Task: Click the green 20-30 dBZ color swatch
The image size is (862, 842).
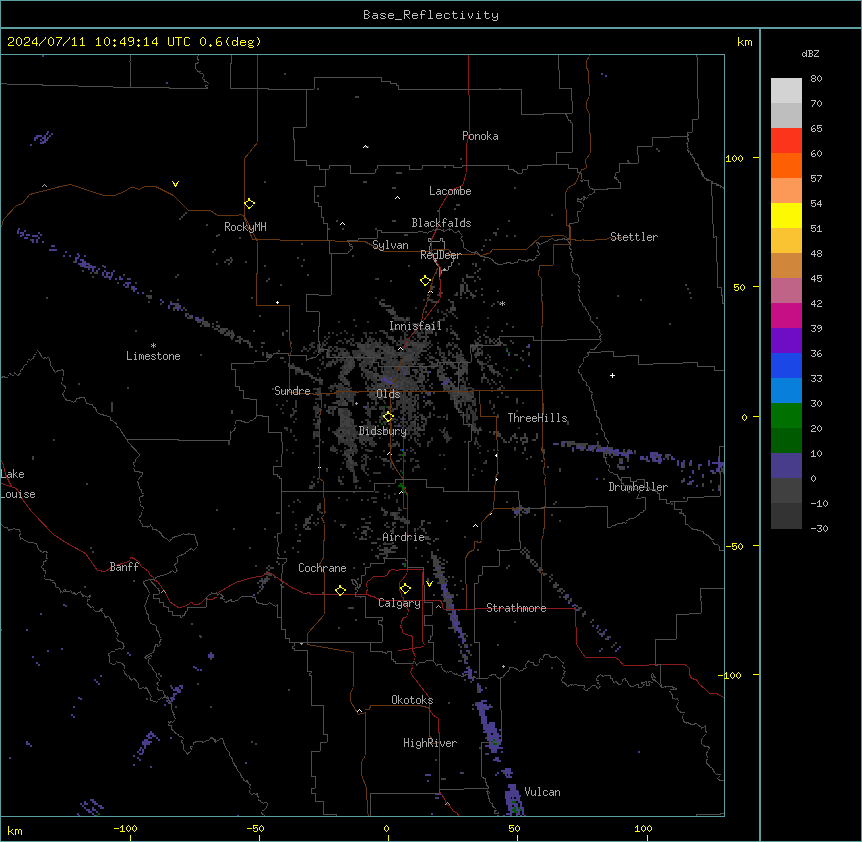Action: (786, 416)
